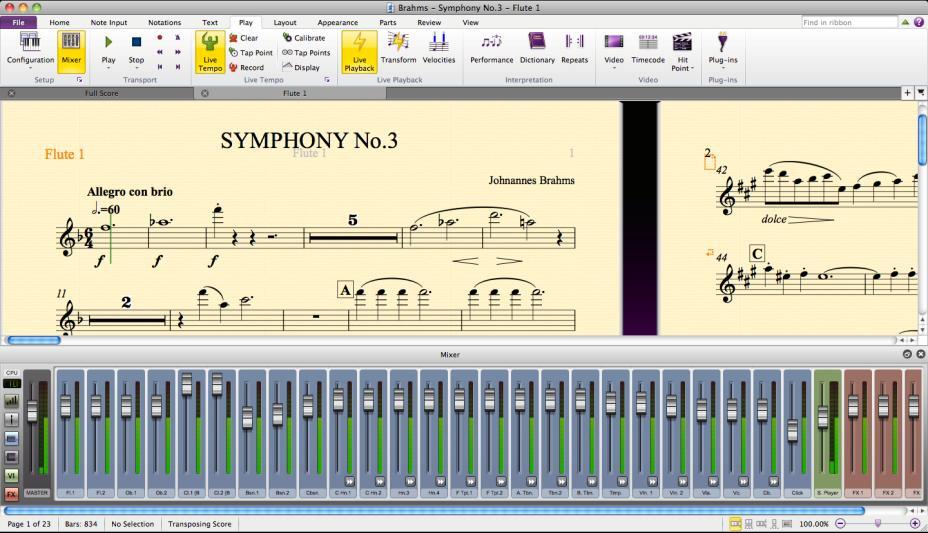The image size is (928, 533).
Task: Adjust the Click channel fader
Action: [x=792, y=431]
